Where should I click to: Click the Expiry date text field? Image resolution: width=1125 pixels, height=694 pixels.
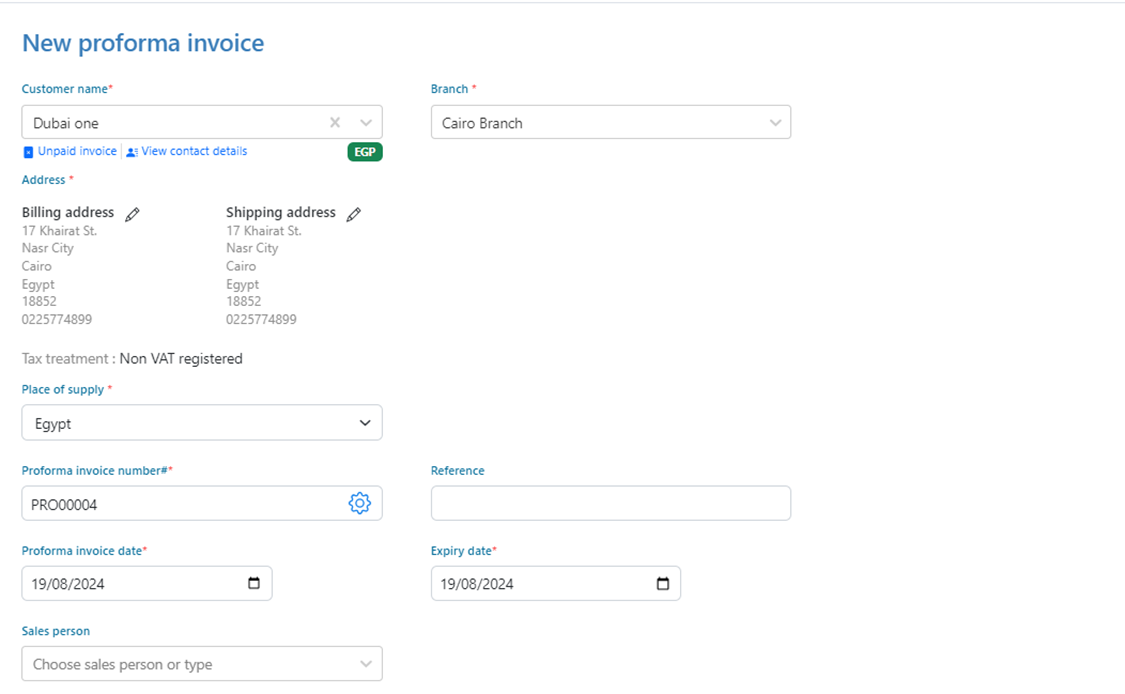tap(540, 583)
